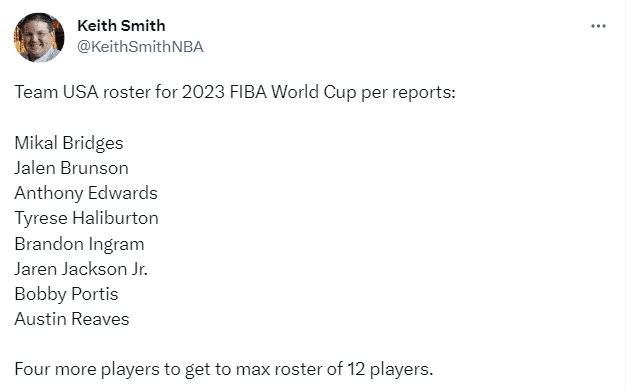
Task: Click the Bobby Portis name
Action: click(x=66, y=294)
